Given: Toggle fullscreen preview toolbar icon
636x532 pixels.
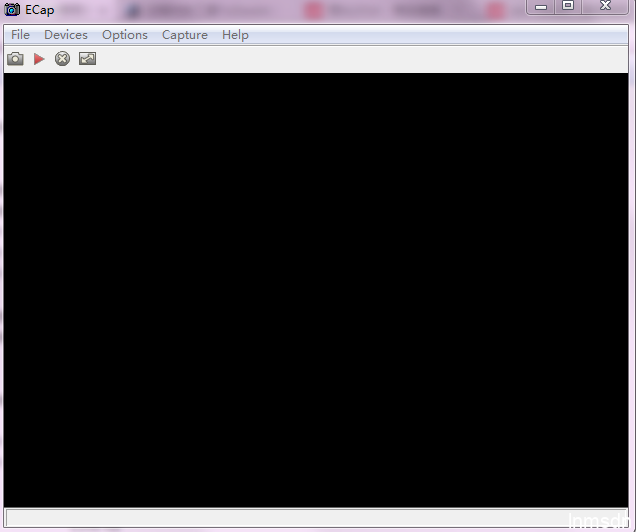Looking at the screenshot, I should point(88,59).
